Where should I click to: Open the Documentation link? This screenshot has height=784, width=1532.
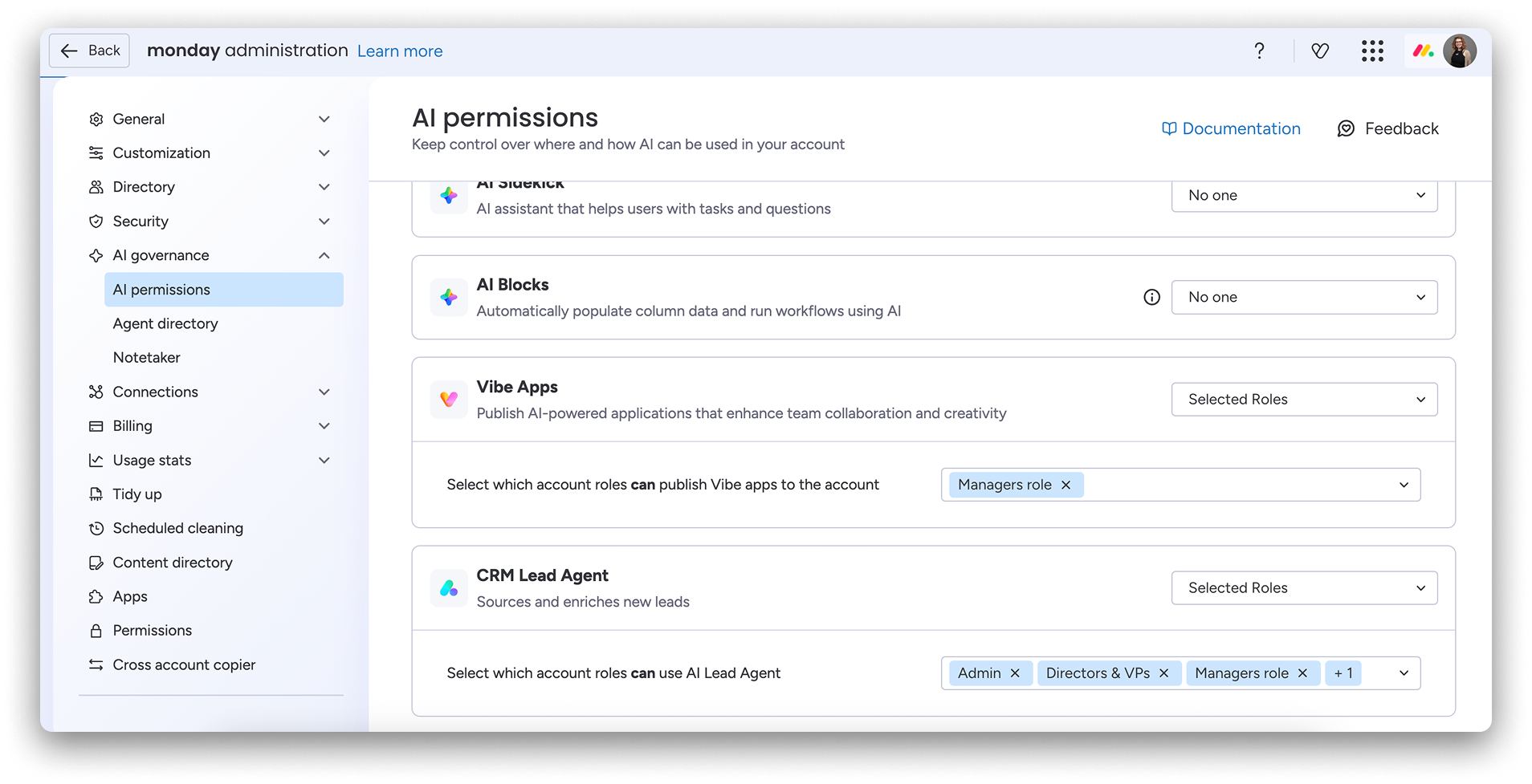click(x=1231, y=128)
